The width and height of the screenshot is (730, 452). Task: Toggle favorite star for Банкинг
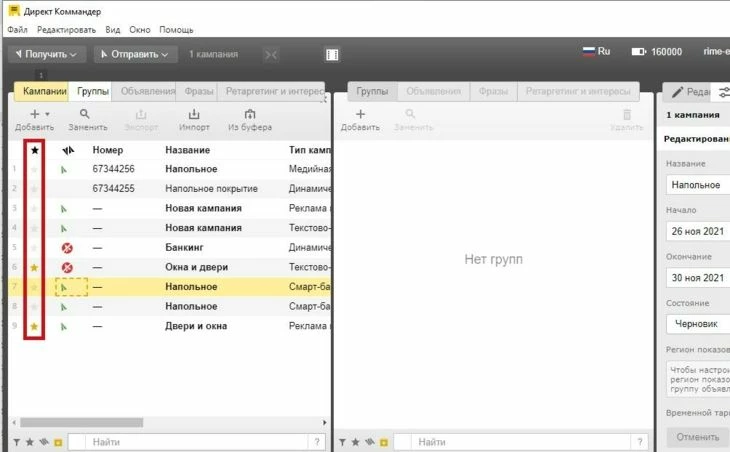tap(34, 248)
